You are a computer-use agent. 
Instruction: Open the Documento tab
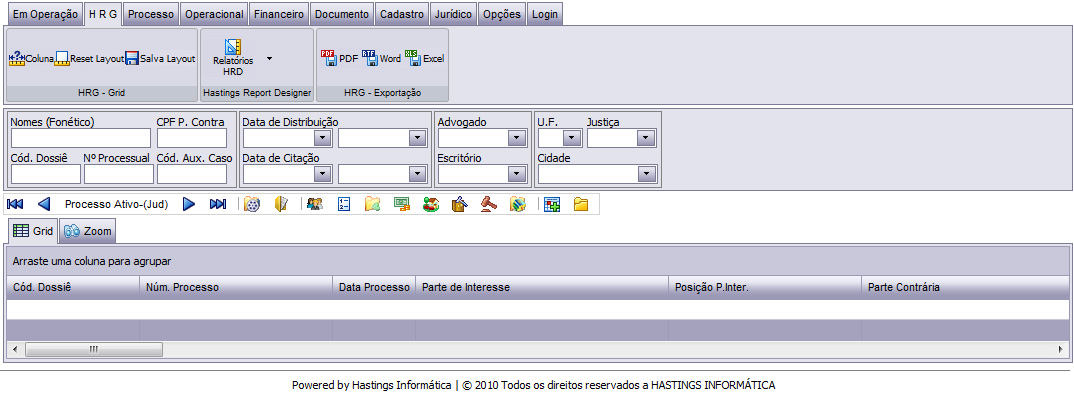[x=342, y=14]
